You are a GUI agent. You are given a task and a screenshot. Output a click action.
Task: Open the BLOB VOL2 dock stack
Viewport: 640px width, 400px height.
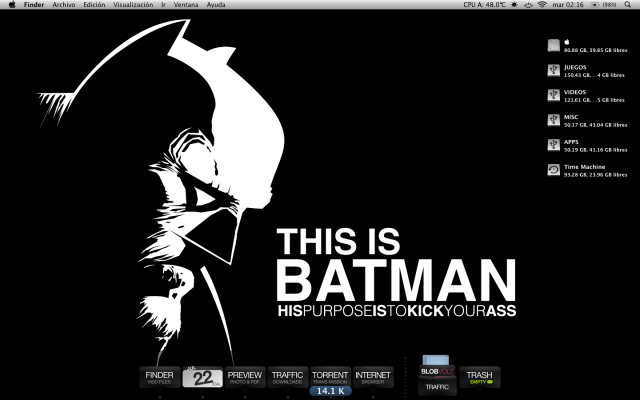pos(437,369)
